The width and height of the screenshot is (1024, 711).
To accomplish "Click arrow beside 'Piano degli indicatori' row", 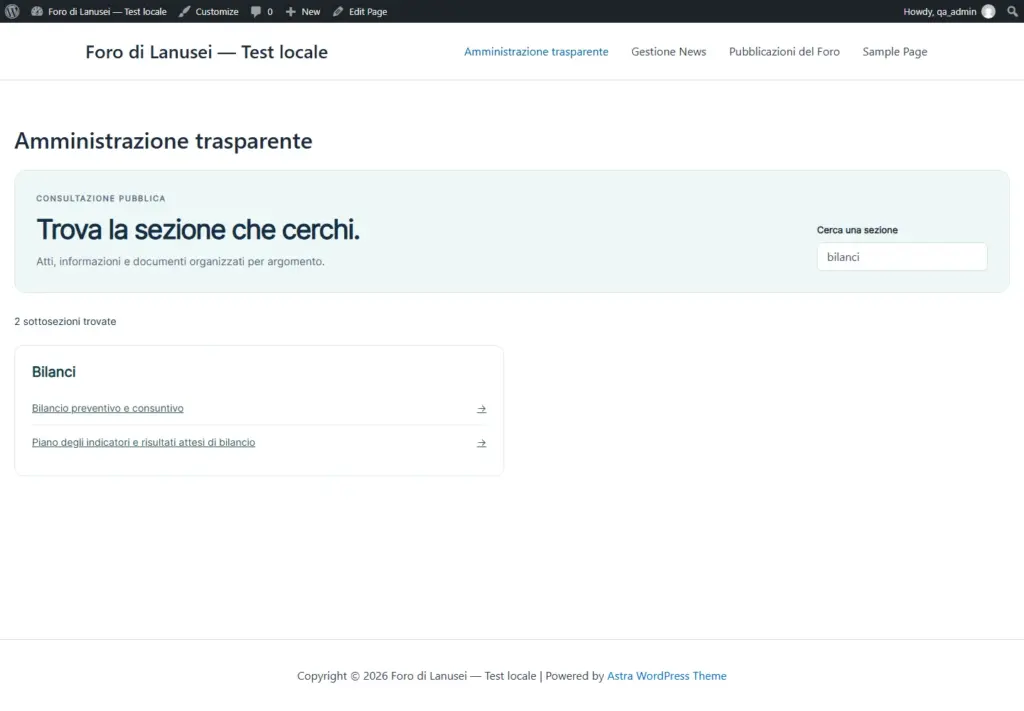I will (481, 443).
